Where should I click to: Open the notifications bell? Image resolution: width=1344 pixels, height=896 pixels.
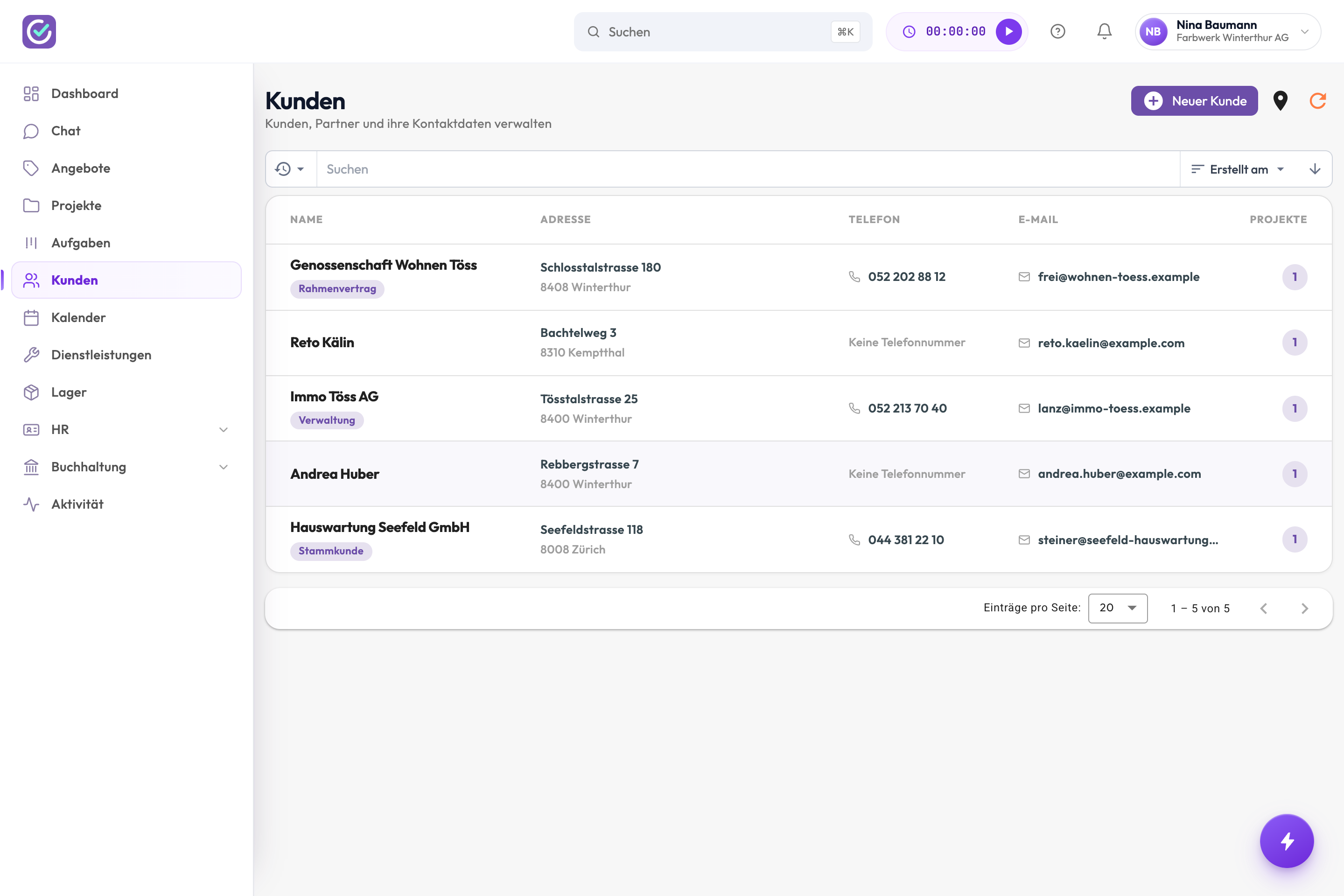(1105, 31)
